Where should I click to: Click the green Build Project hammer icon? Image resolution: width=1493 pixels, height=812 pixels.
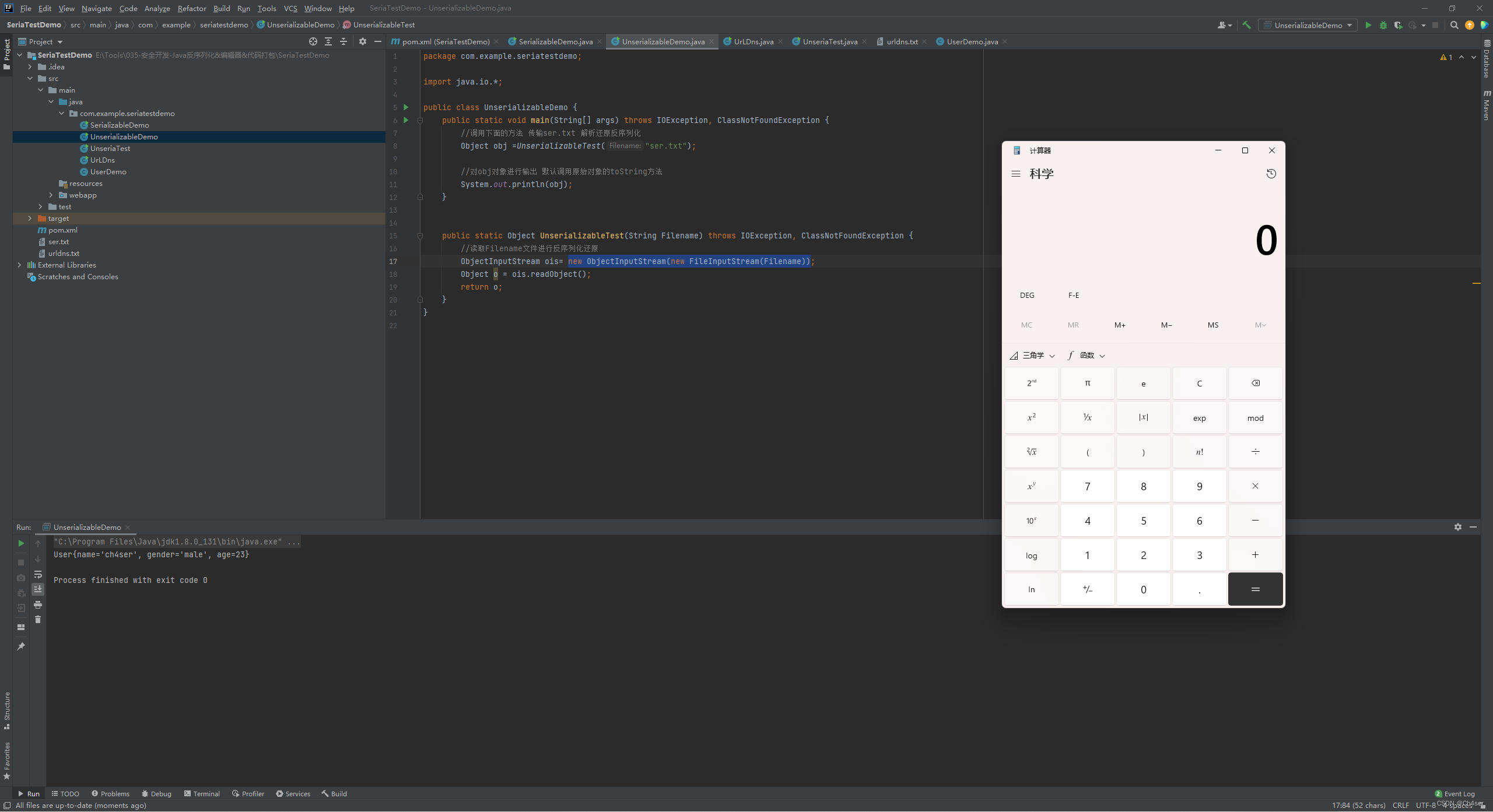[1246, 25]
